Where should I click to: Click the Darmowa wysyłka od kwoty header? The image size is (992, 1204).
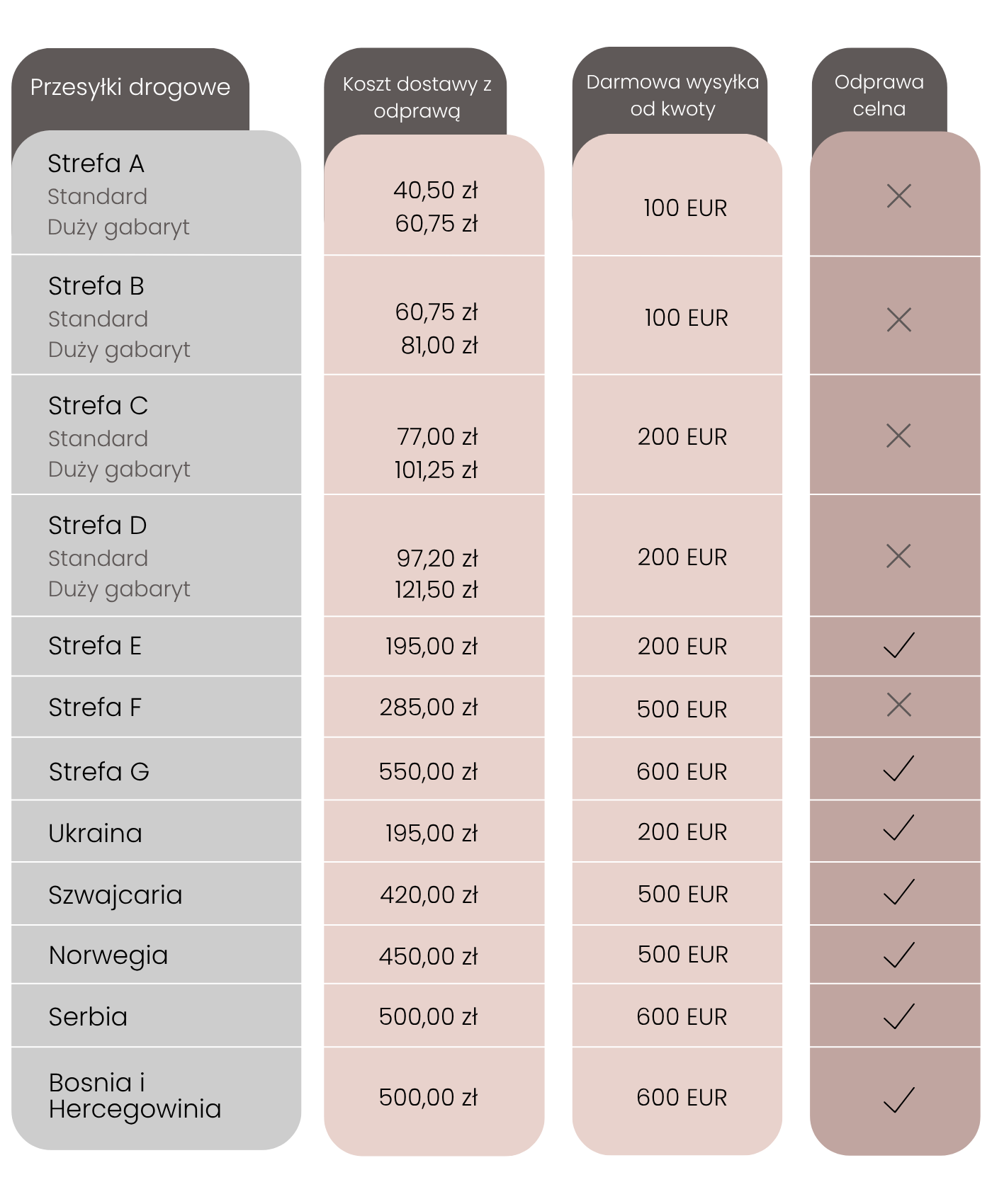pos(672,96)
